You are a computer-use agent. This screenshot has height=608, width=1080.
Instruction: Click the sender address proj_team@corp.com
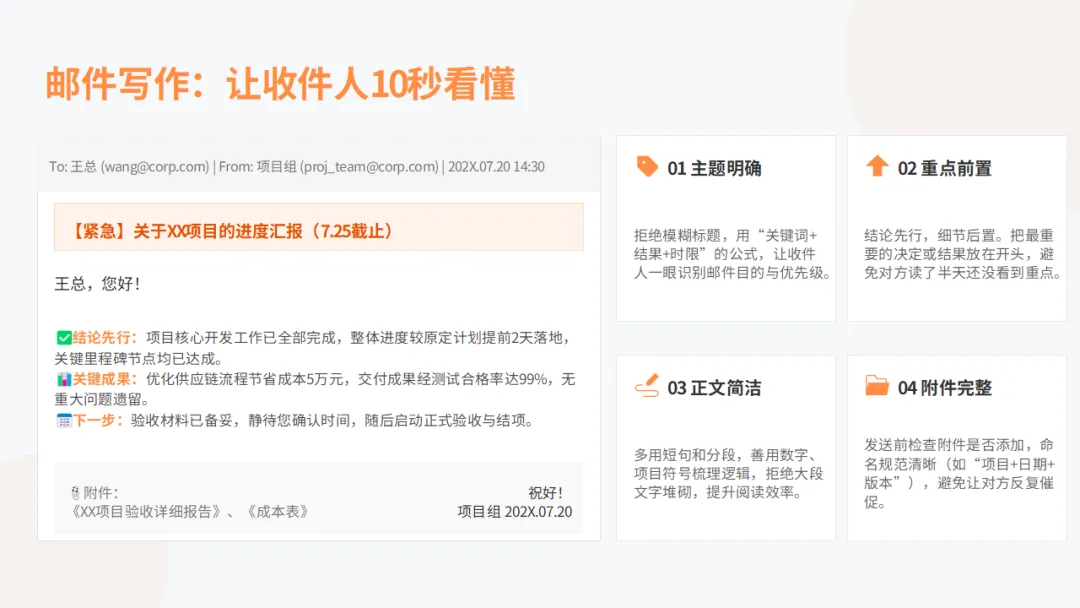pyautogui.click(x=368, y=167)
